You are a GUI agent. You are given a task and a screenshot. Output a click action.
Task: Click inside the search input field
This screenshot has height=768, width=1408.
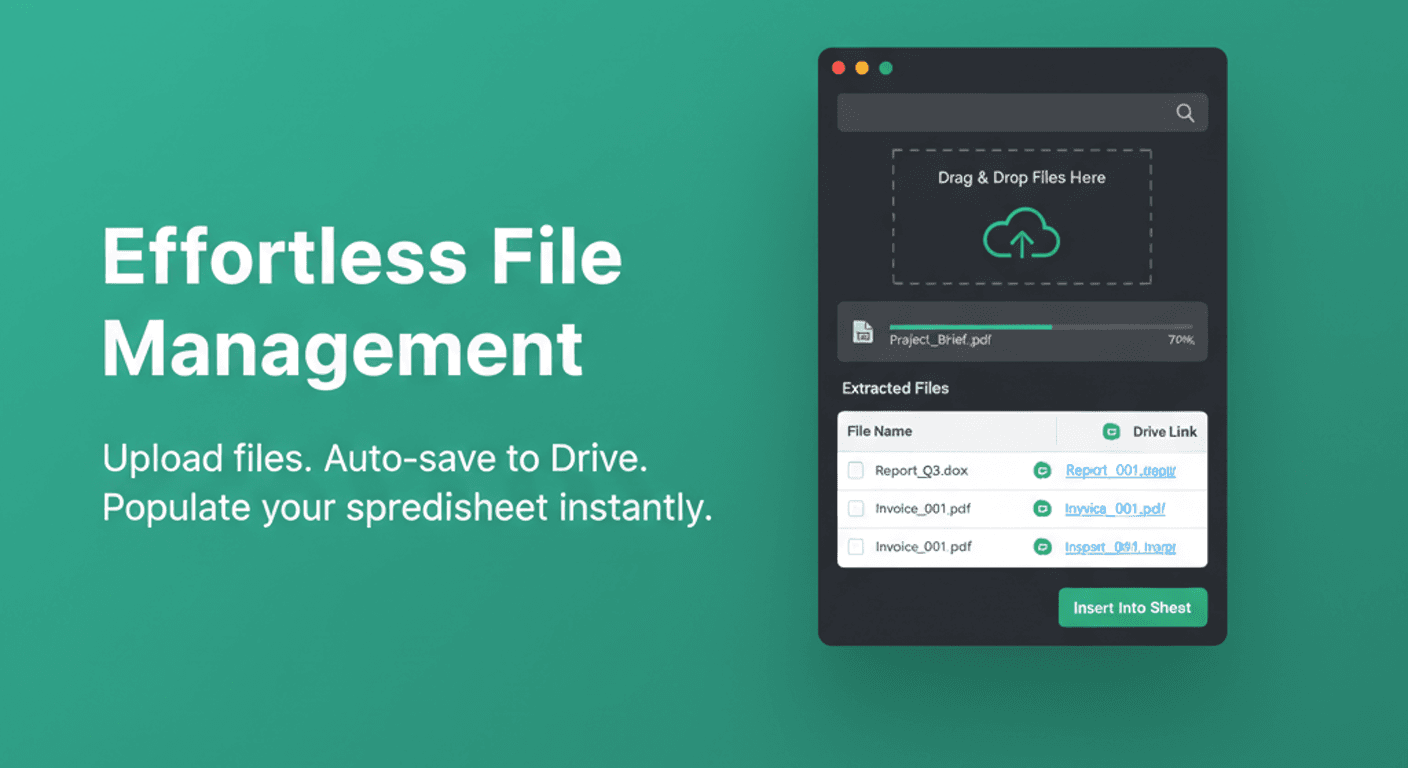(1000, 112)
